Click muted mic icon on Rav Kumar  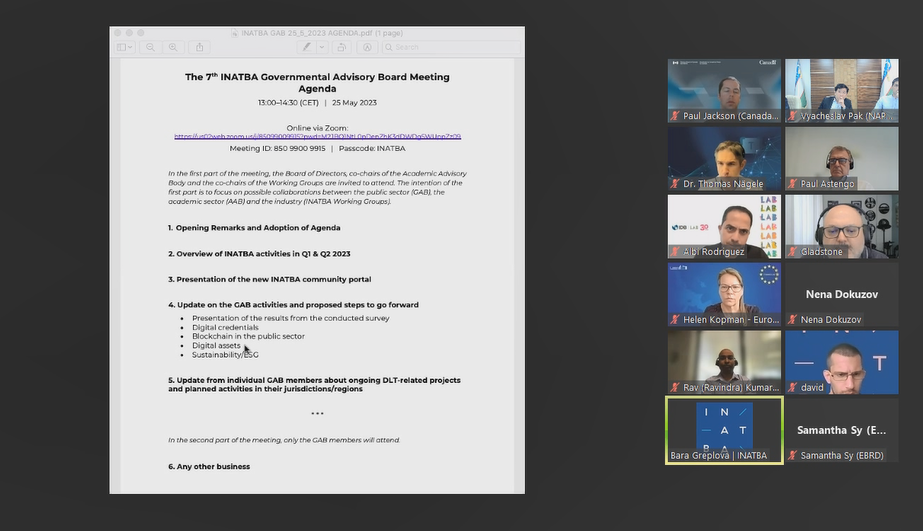(675, 387)
